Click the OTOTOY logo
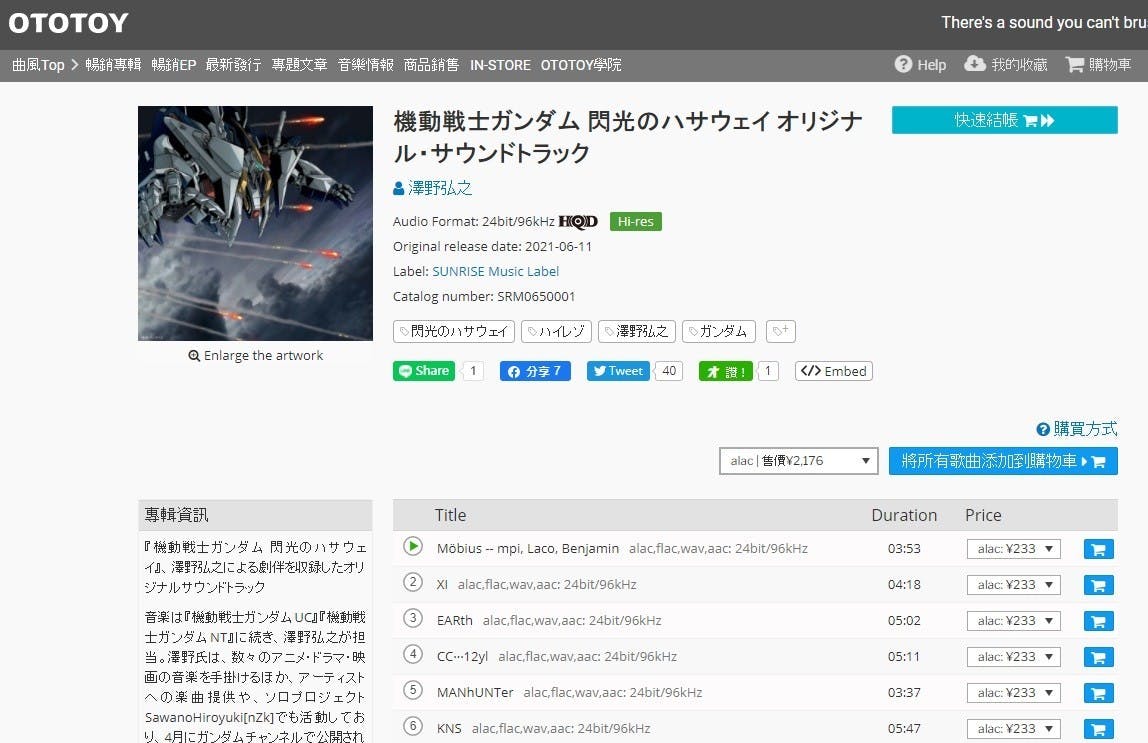 coord(68,23)
